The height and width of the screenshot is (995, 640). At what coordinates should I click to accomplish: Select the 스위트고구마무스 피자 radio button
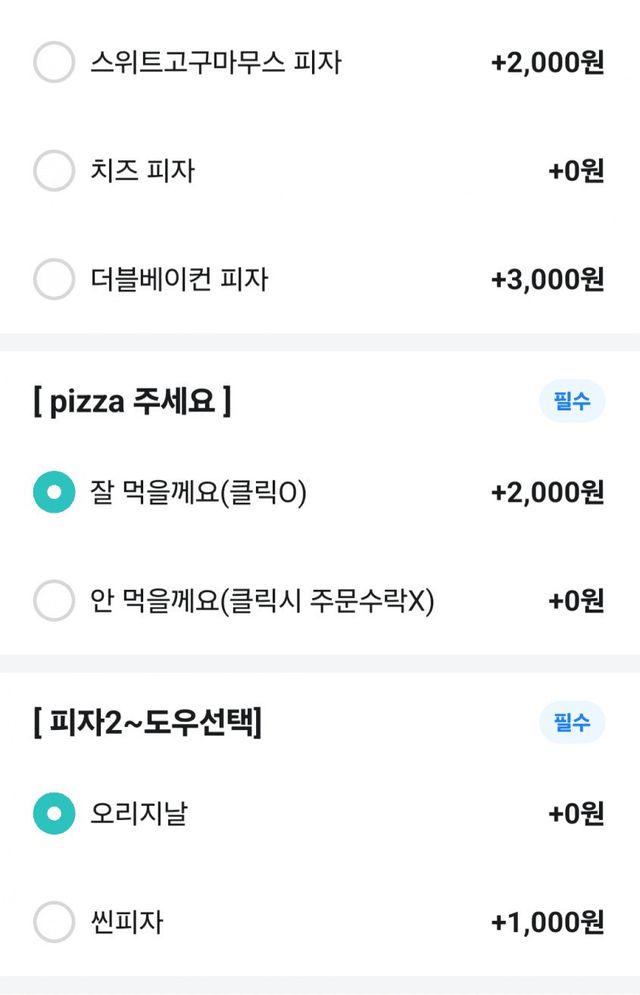[x=54, y=62]
